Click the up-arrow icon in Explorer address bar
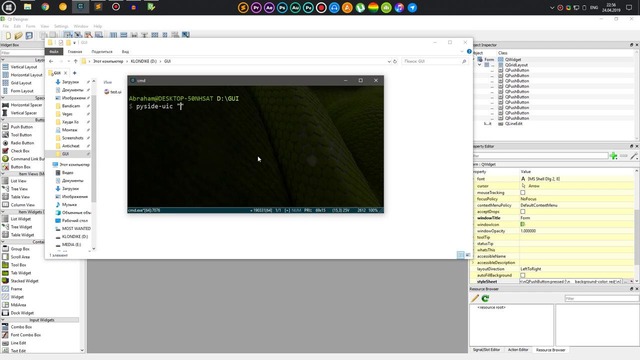The height and width of the screenshot is (360, 640). click(x=76, y=61)
